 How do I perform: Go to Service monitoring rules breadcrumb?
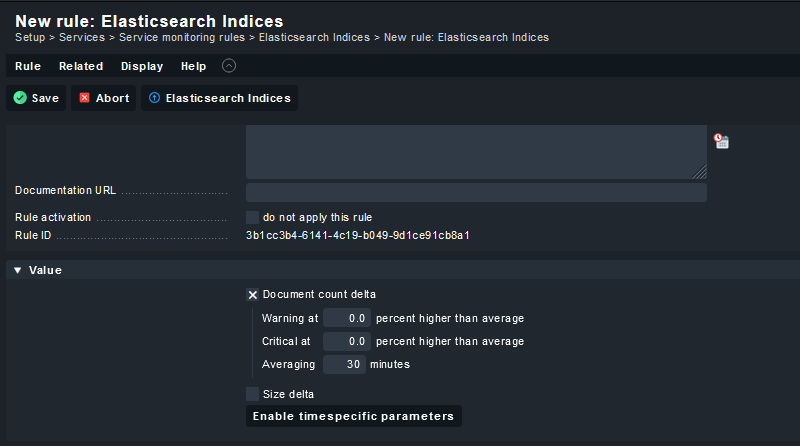tap(182, 38)
